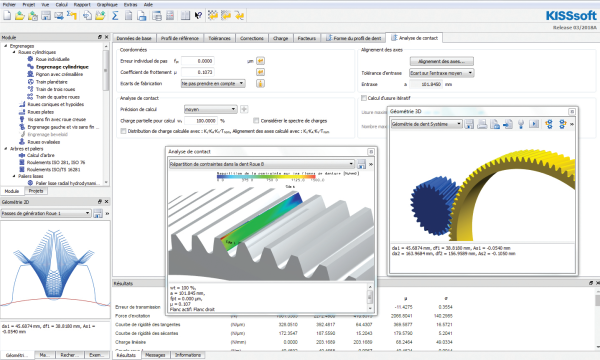The width and height of the screenshot is (600, 360).
Task: Check Distribution de charge calculée avec option
Action: point(123,131)
